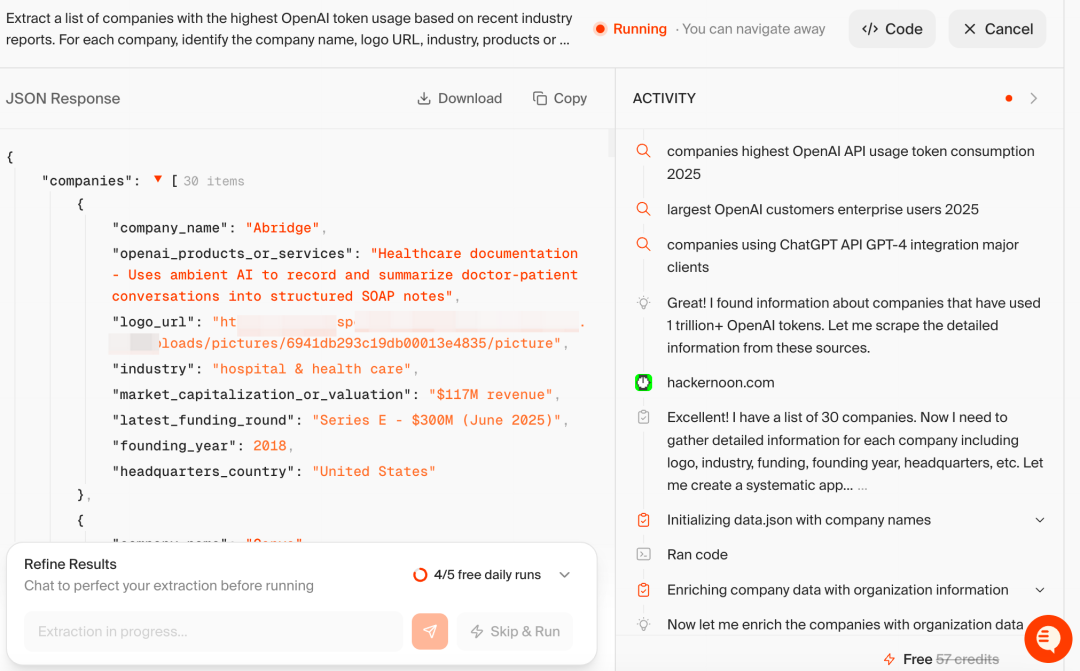1080x671 pixels.
Task: Select the "hospital & health care" industry value
Action: [x=311, y=369]
